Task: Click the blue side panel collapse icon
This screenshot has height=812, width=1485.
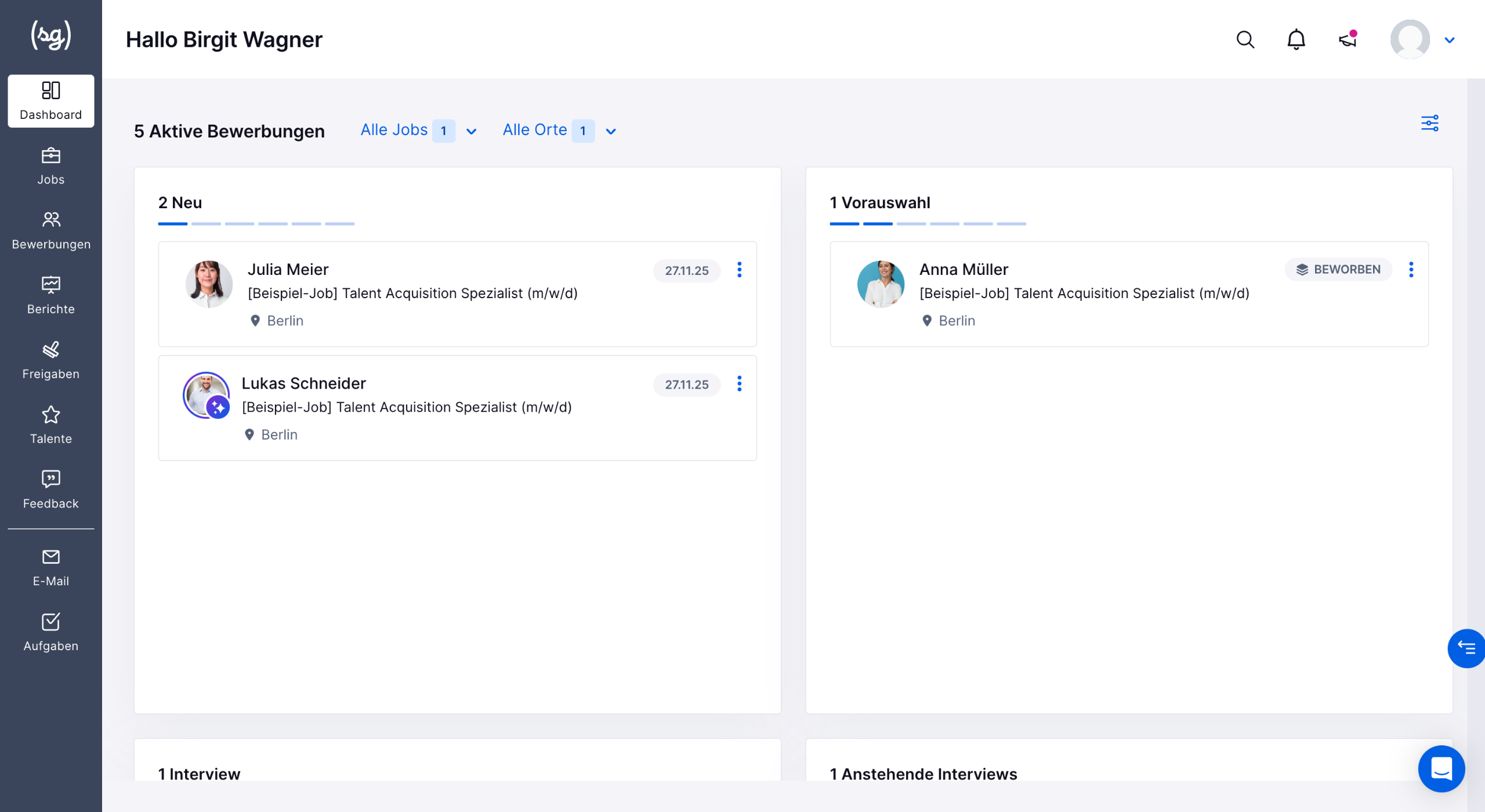Action: click(1466, 648)
